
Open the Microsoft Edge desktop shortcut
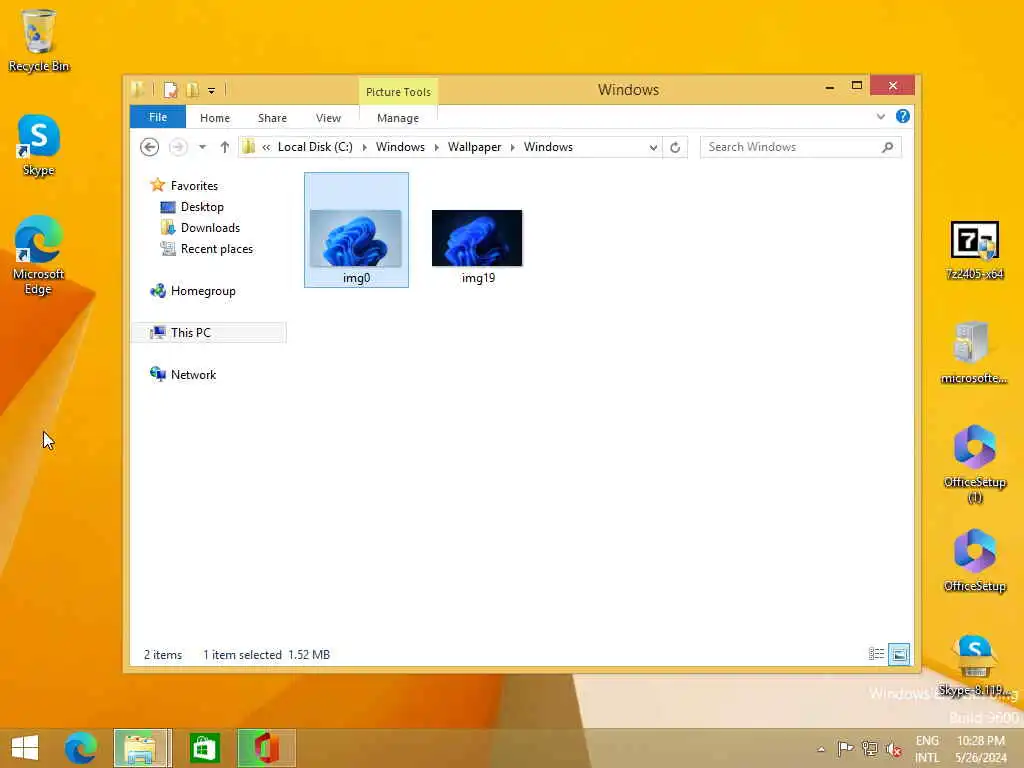pos(39,255)
